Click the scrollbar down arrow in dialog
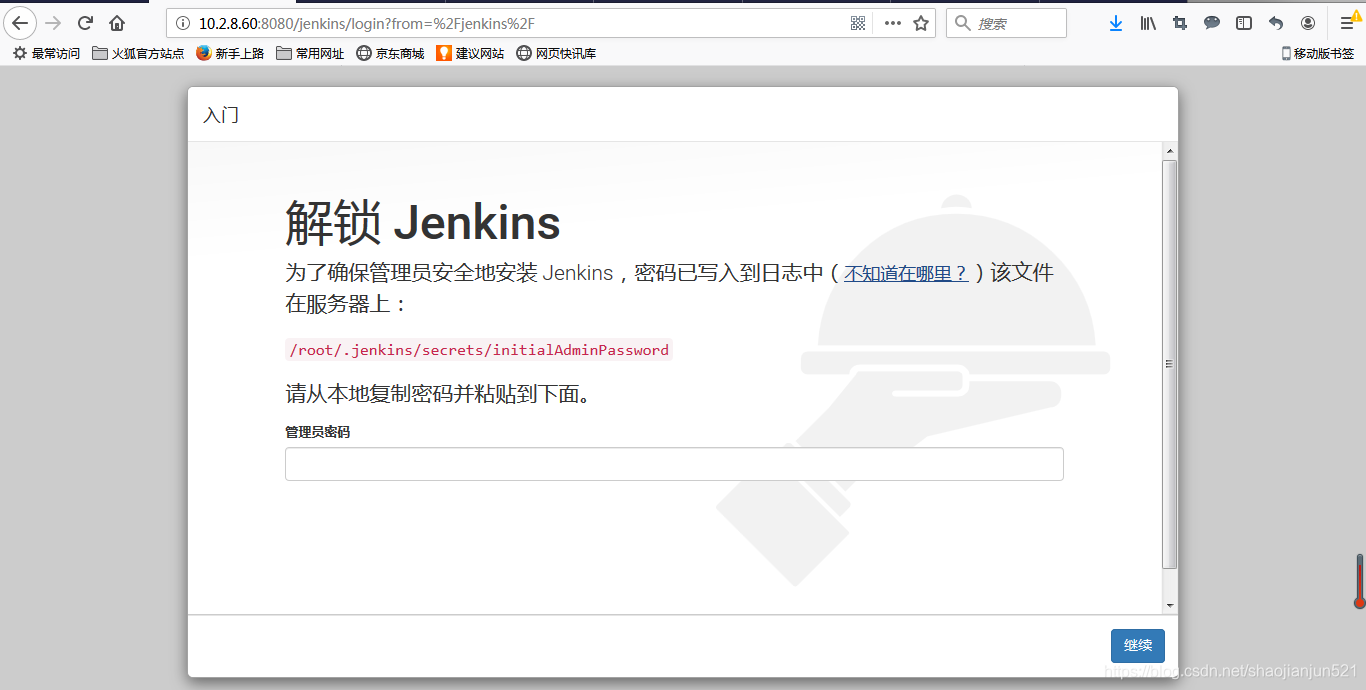Viewport: 1366px width, 690px height. pos(1170,605)
